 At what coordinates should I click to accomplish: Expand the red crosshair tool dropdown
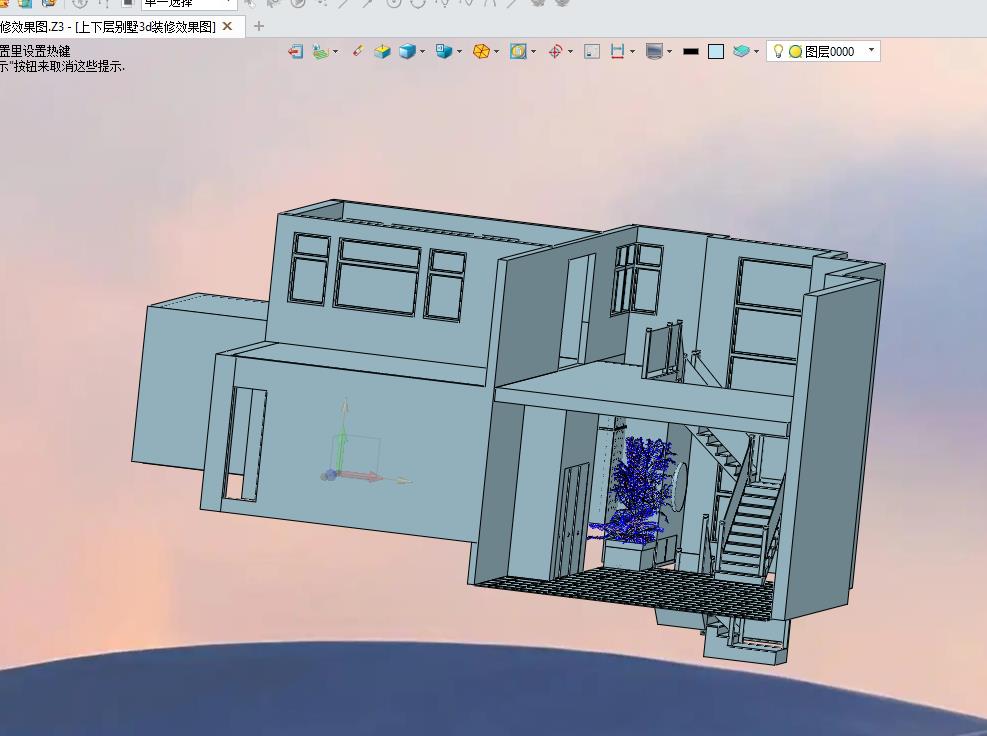570,52
